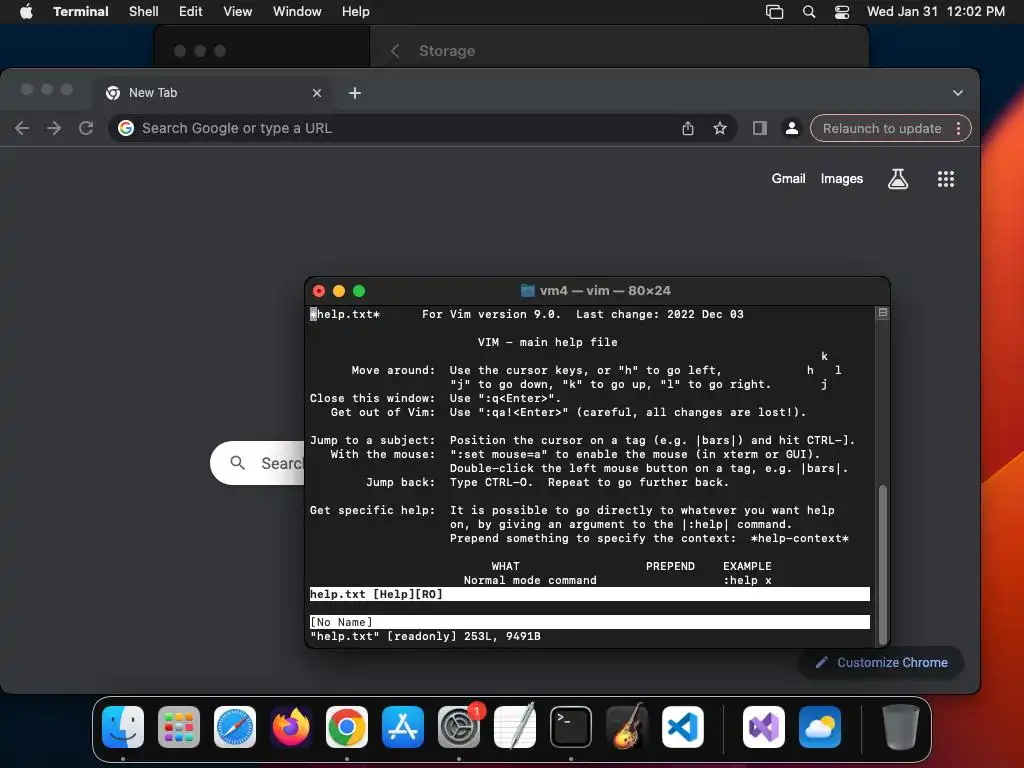Click Customize Chrome button
The width and height of the screenshot is (1024, 768).
click(881, 662)
